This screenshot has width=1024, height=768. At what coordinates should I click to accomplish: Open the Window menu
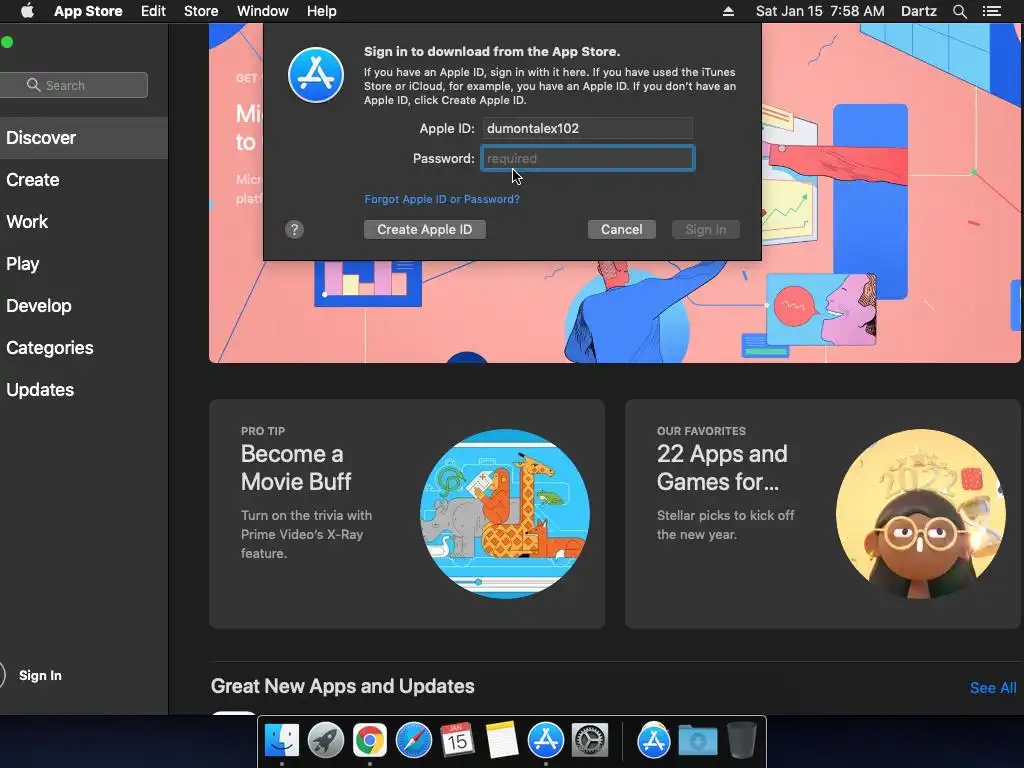(x=263, y=11)
